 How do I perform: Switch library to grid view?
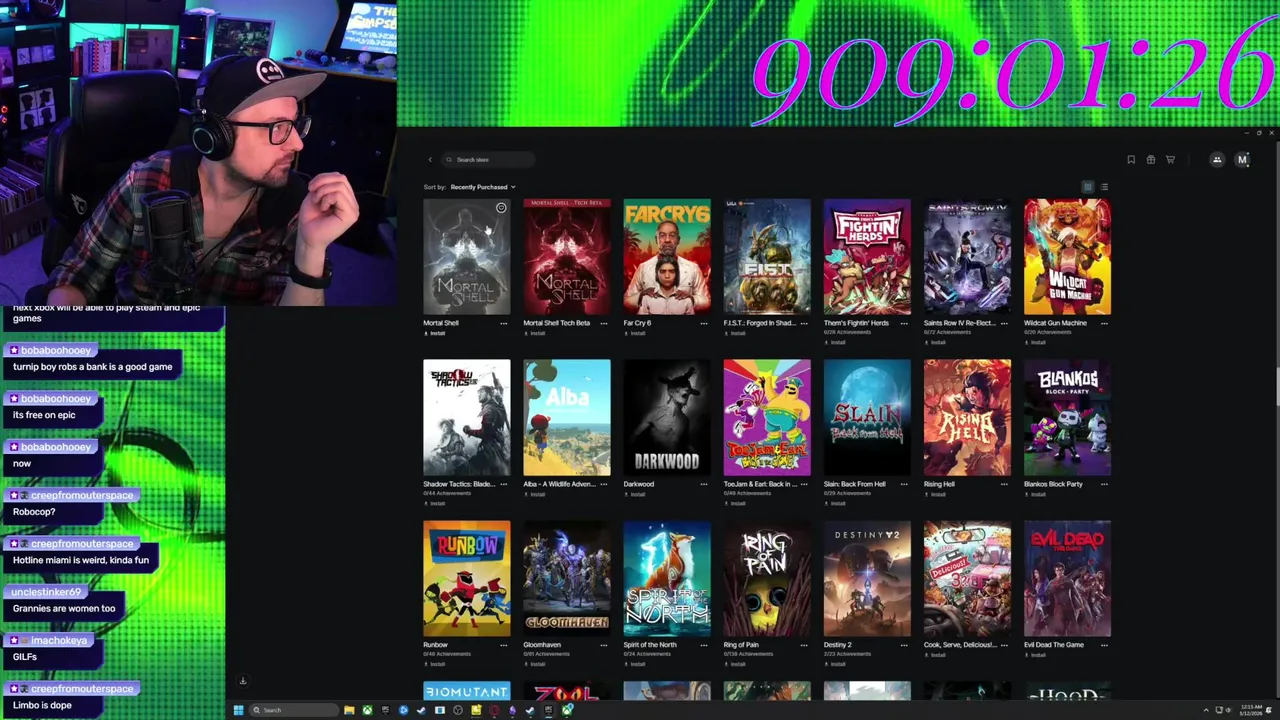click(1088, 187)
